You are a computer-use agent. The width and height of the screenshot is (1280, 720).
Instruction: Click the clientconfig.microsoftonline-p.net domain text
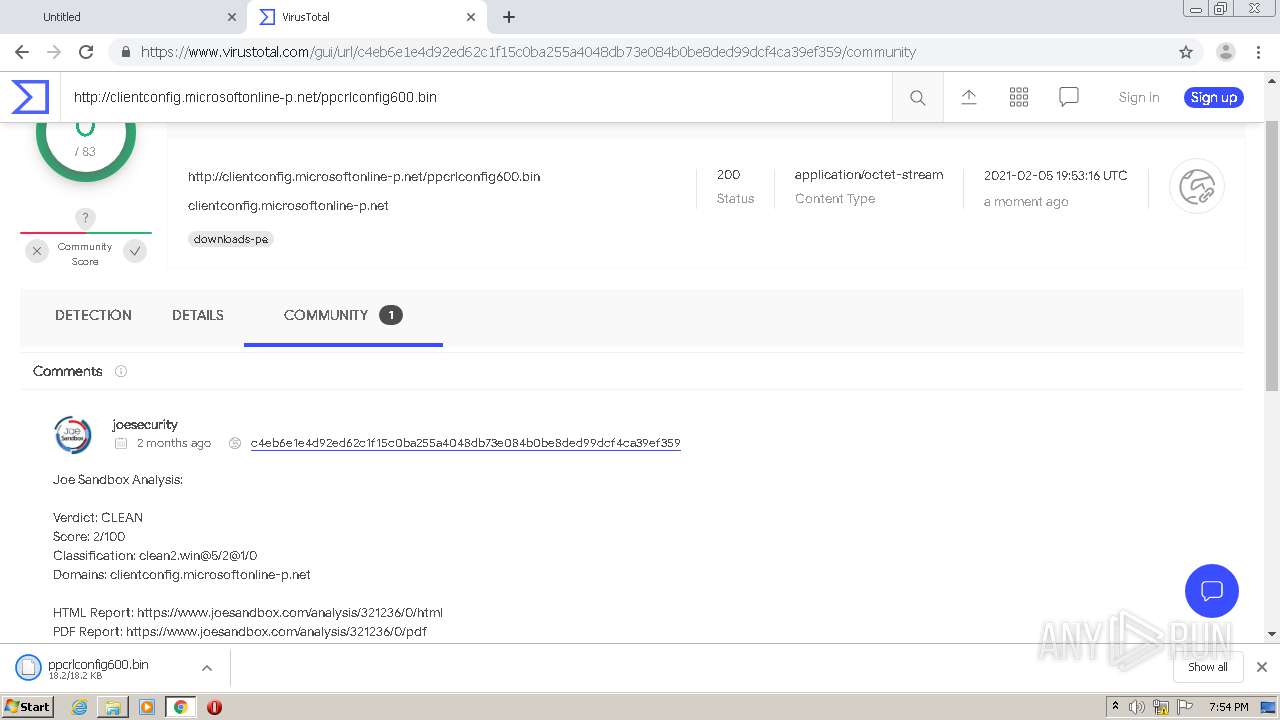288,206
